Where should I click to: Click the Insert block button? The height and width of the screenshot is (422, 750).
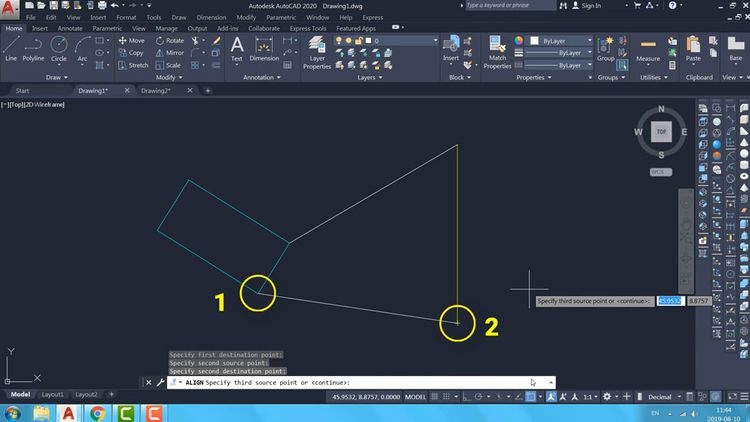click(x=451, y=49)
